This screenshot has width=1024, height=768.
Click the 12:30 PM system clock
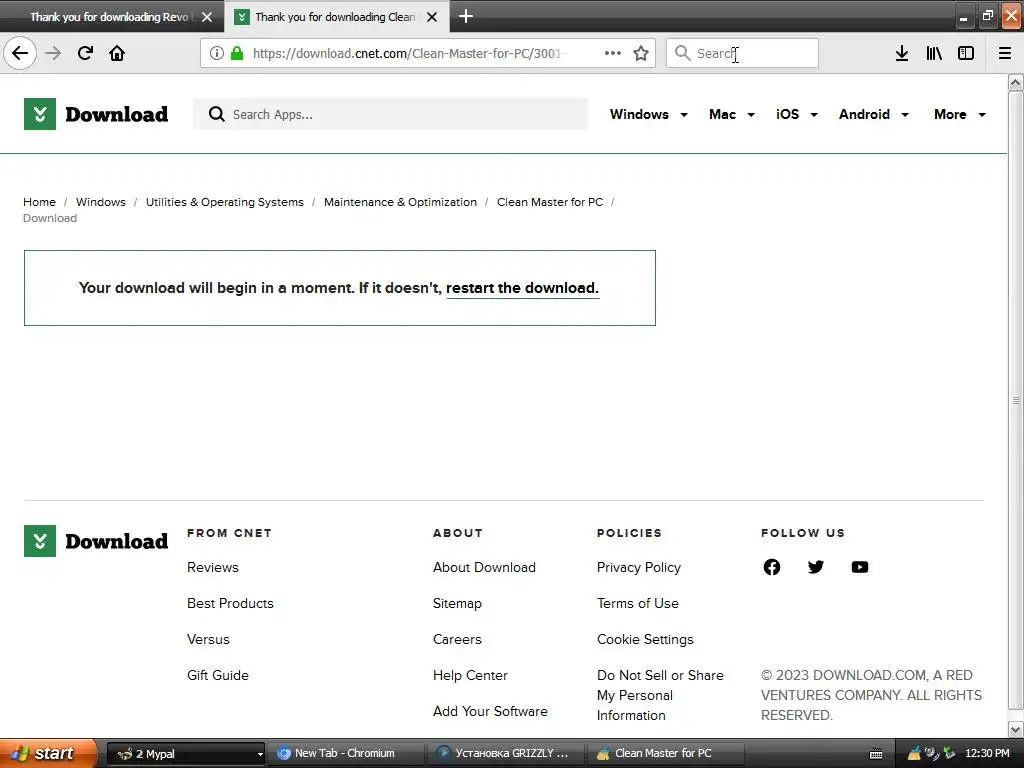987,753
